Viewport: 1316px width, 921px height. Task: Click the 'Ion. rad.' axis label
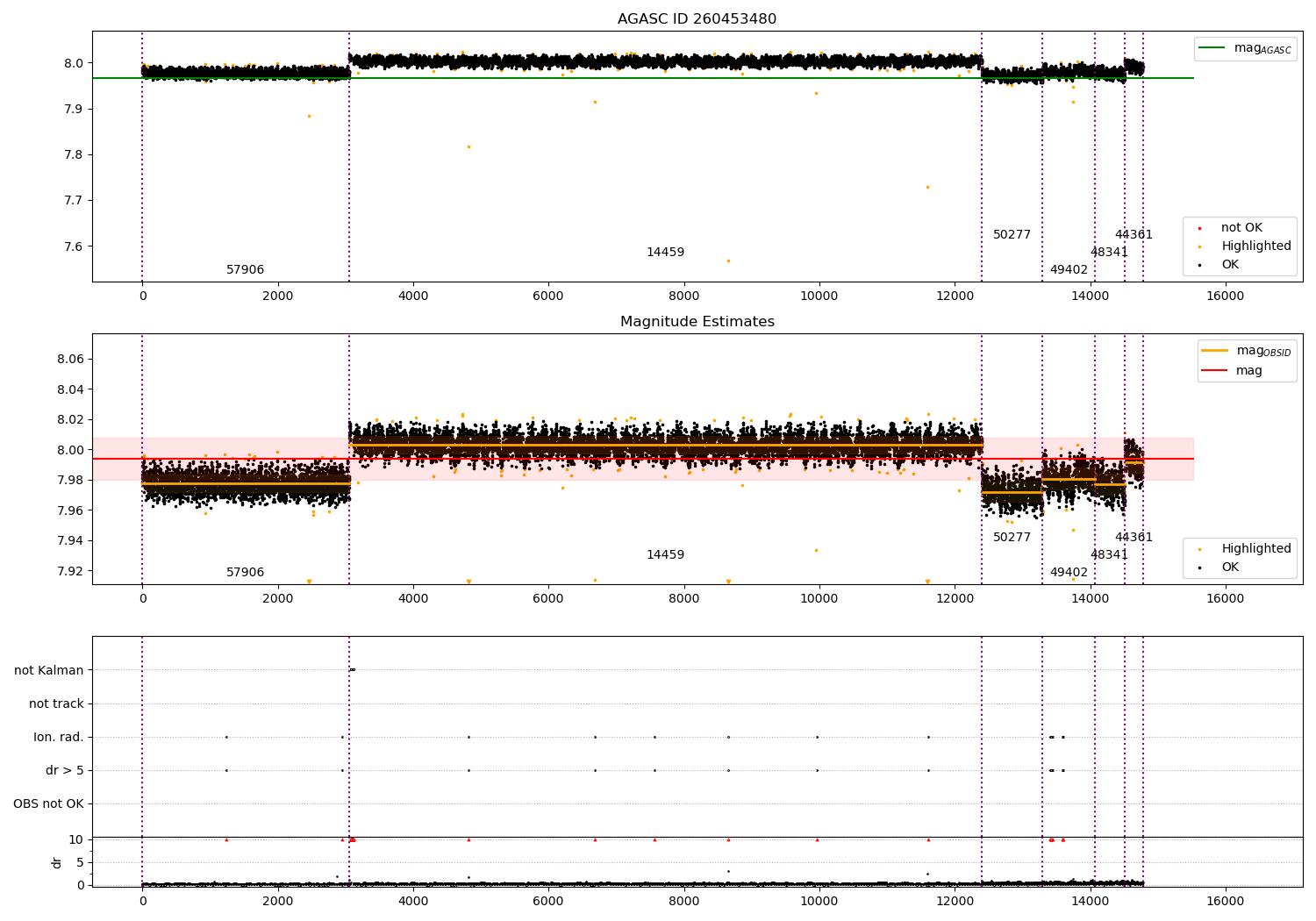tap(59, 738)
